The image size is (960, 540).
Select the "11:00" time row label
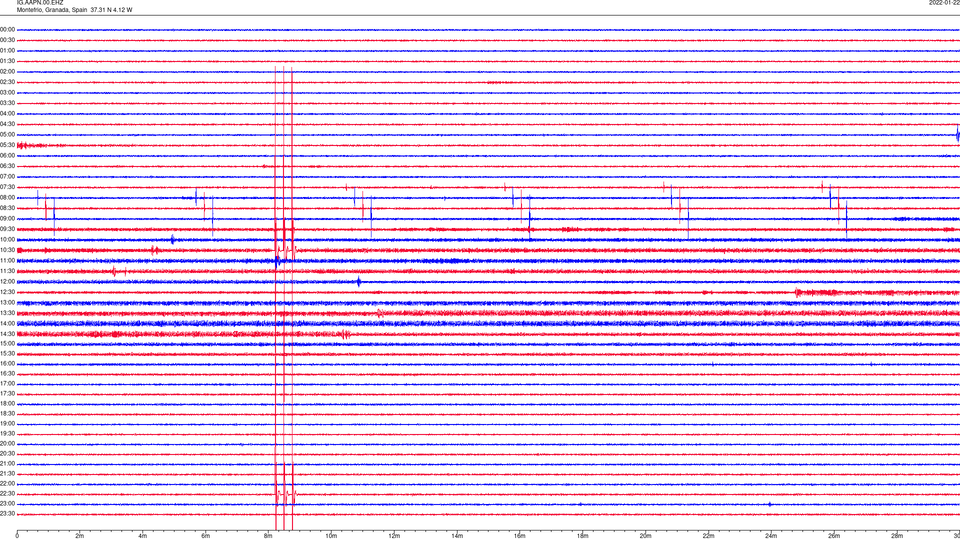coord(7,260)
